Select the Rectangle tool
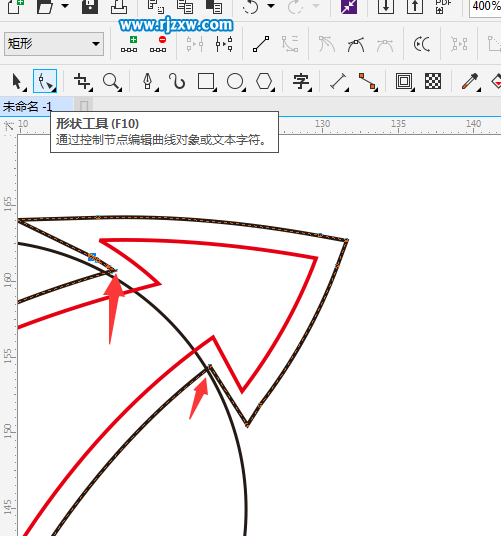The image size is (501, 536). 207,81
